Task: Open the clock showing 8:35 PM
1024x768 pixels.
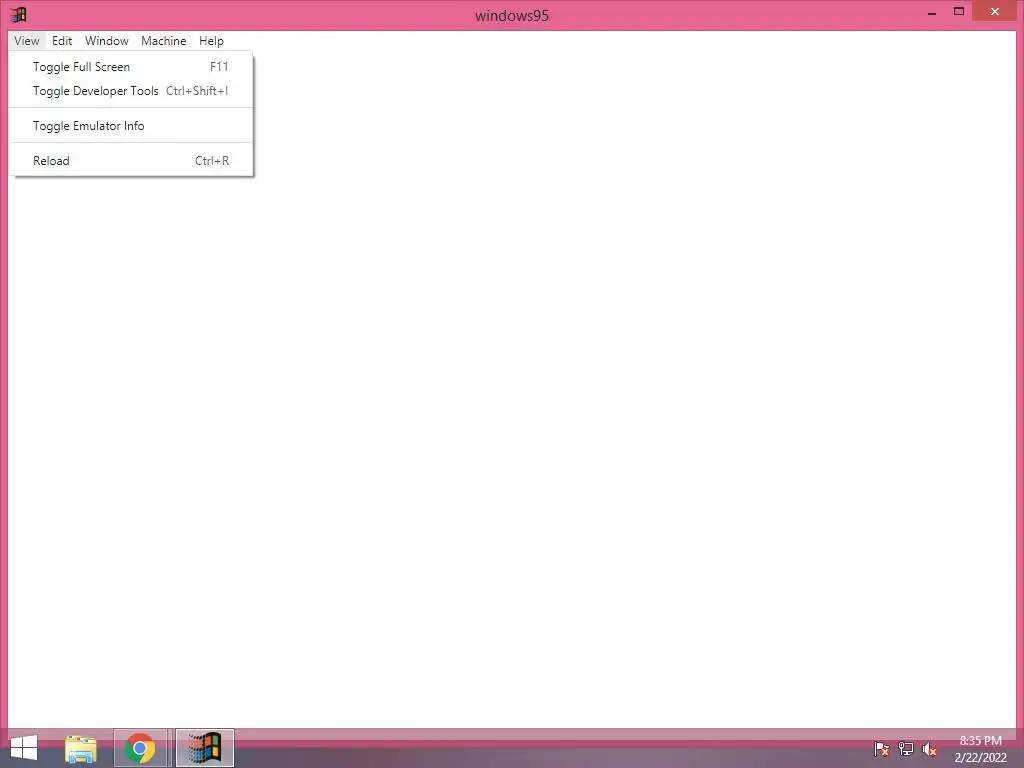Action: [x=980, y=749]
